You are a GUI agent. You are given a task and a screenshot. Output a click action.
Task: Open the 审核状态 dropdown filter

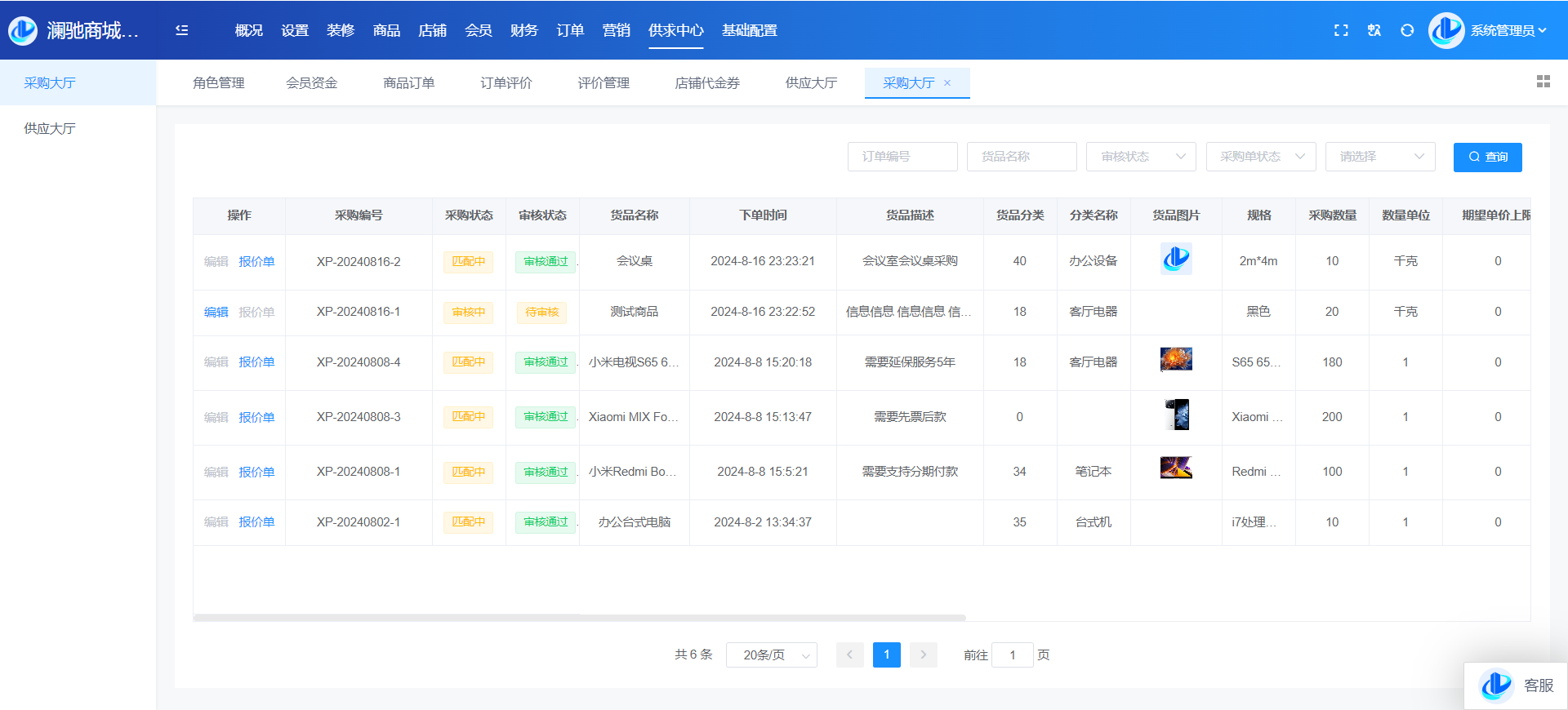(x=1140, y=157)
